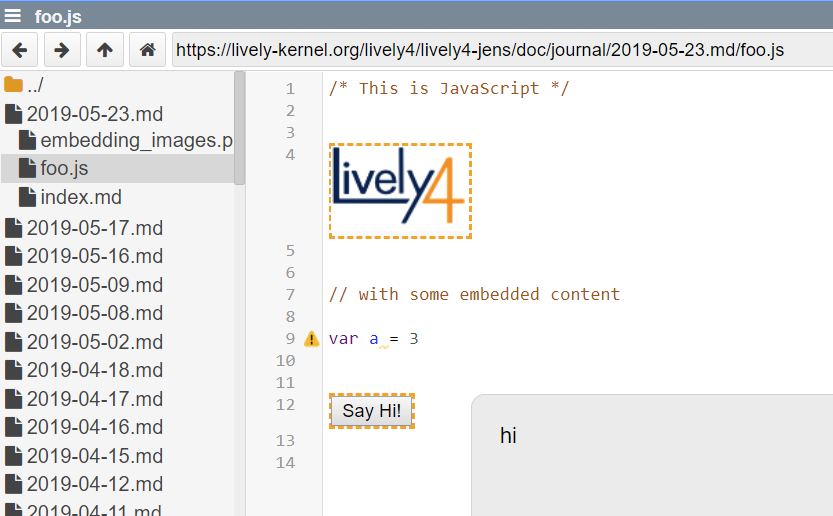Click line number 7 in the gutter
The width and height of the screenshot is (833, 516).
(290, 295)
